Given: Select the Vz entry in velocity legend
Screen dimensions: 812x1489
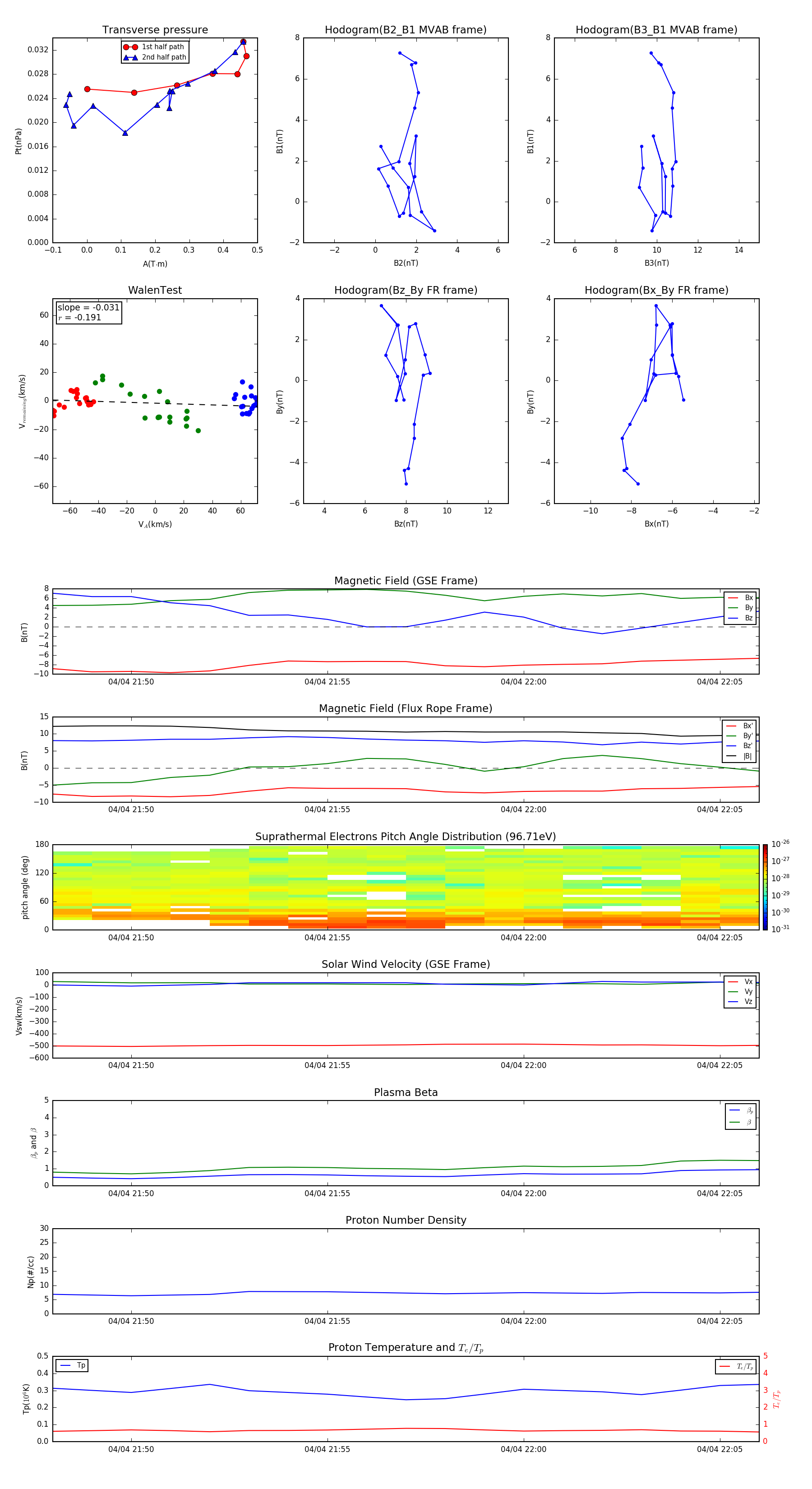Looking at the screenshot, I should tap(740, 1002).
